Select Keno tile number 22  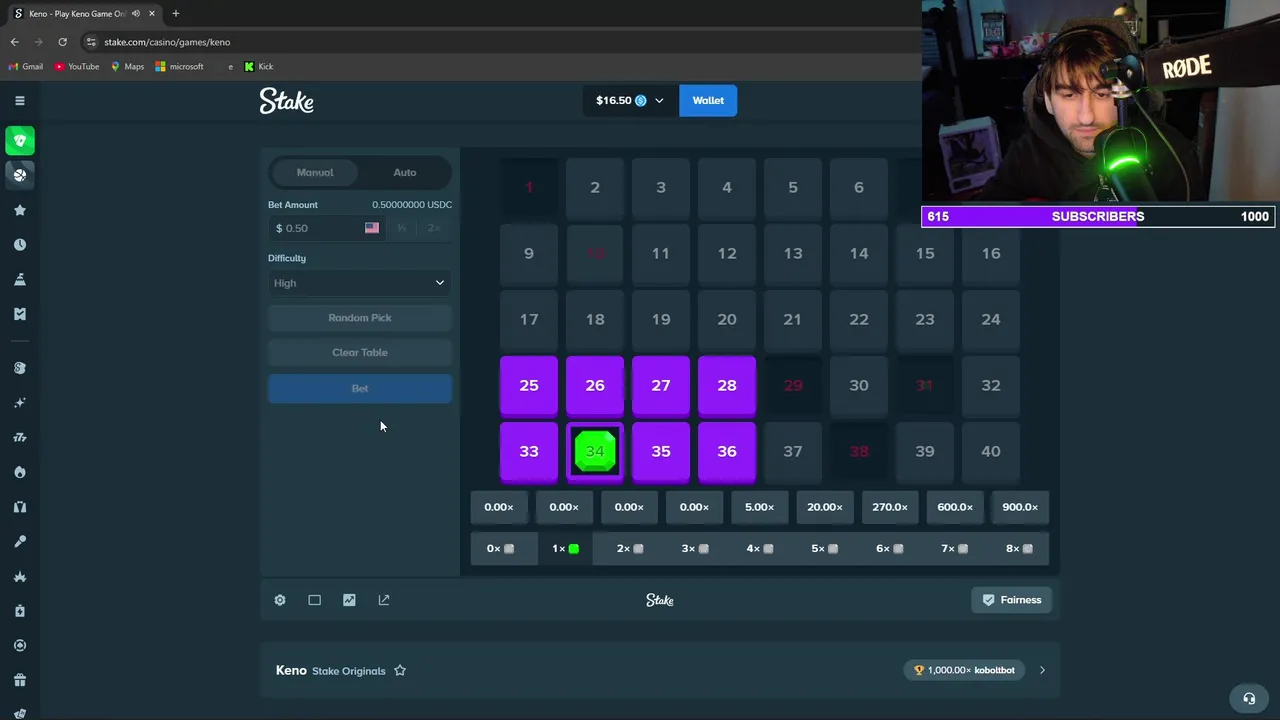pyautogui.click(x=859, y=319)
